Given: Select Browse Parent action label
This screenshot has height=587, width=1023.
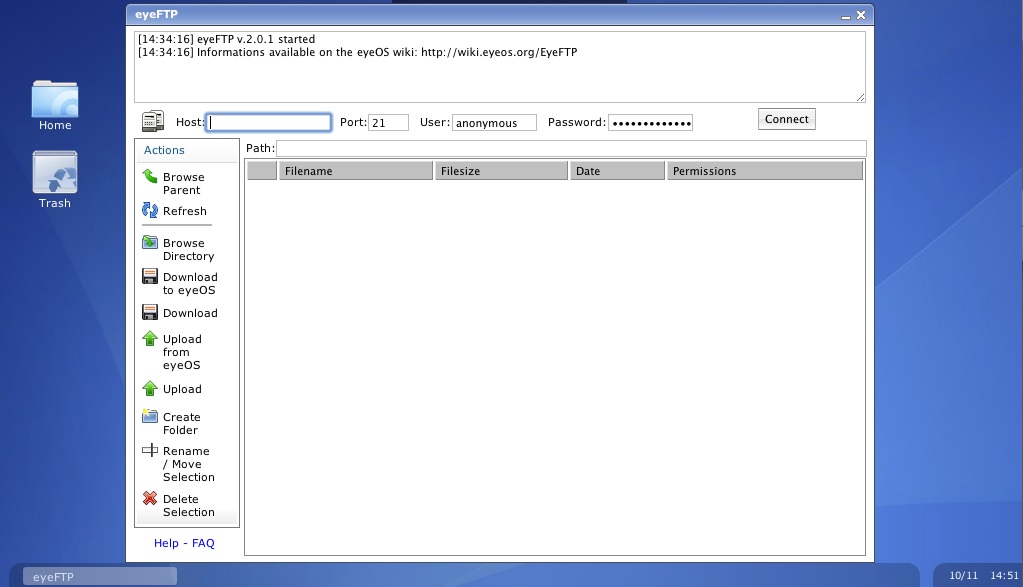Looking at the screenshot, I should point(183,184).
